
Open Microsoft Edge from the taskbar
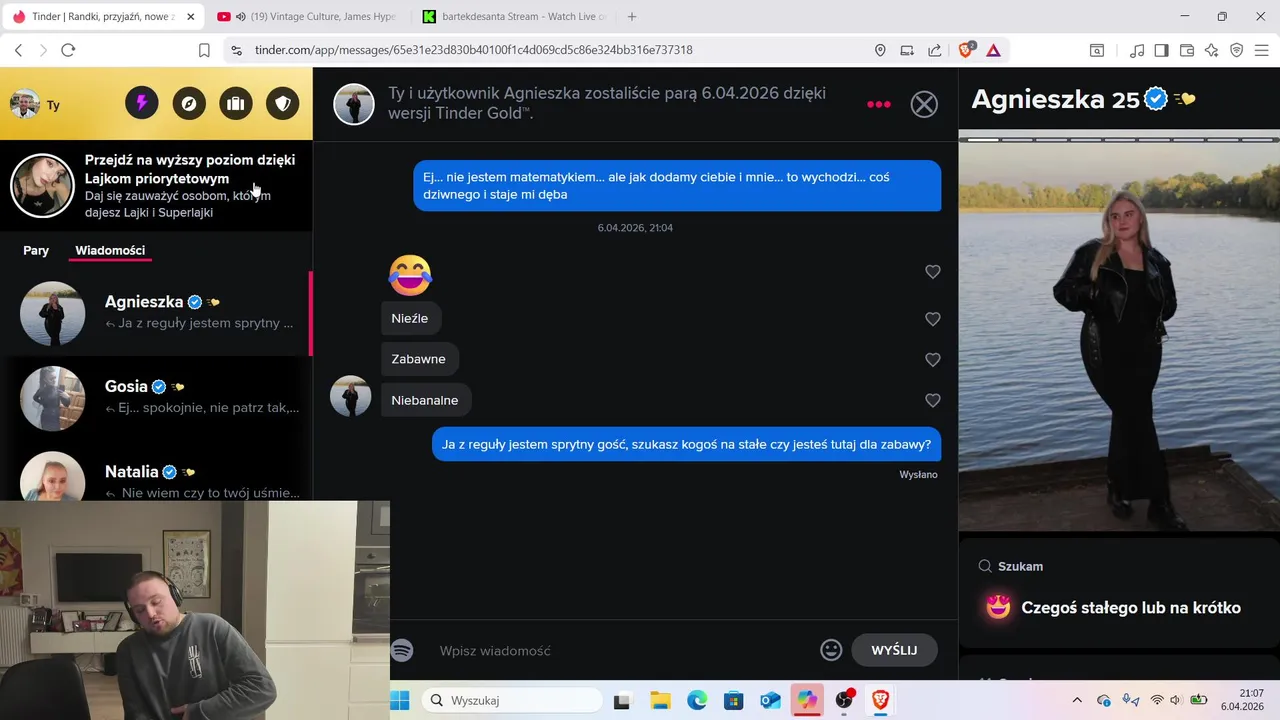click(x=697, y=701)
